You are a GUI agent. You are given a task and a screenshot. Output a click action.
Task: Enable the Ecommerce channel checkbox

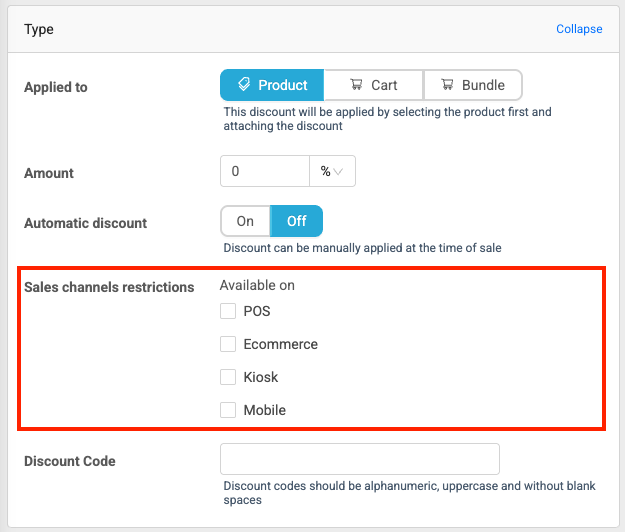228,344
